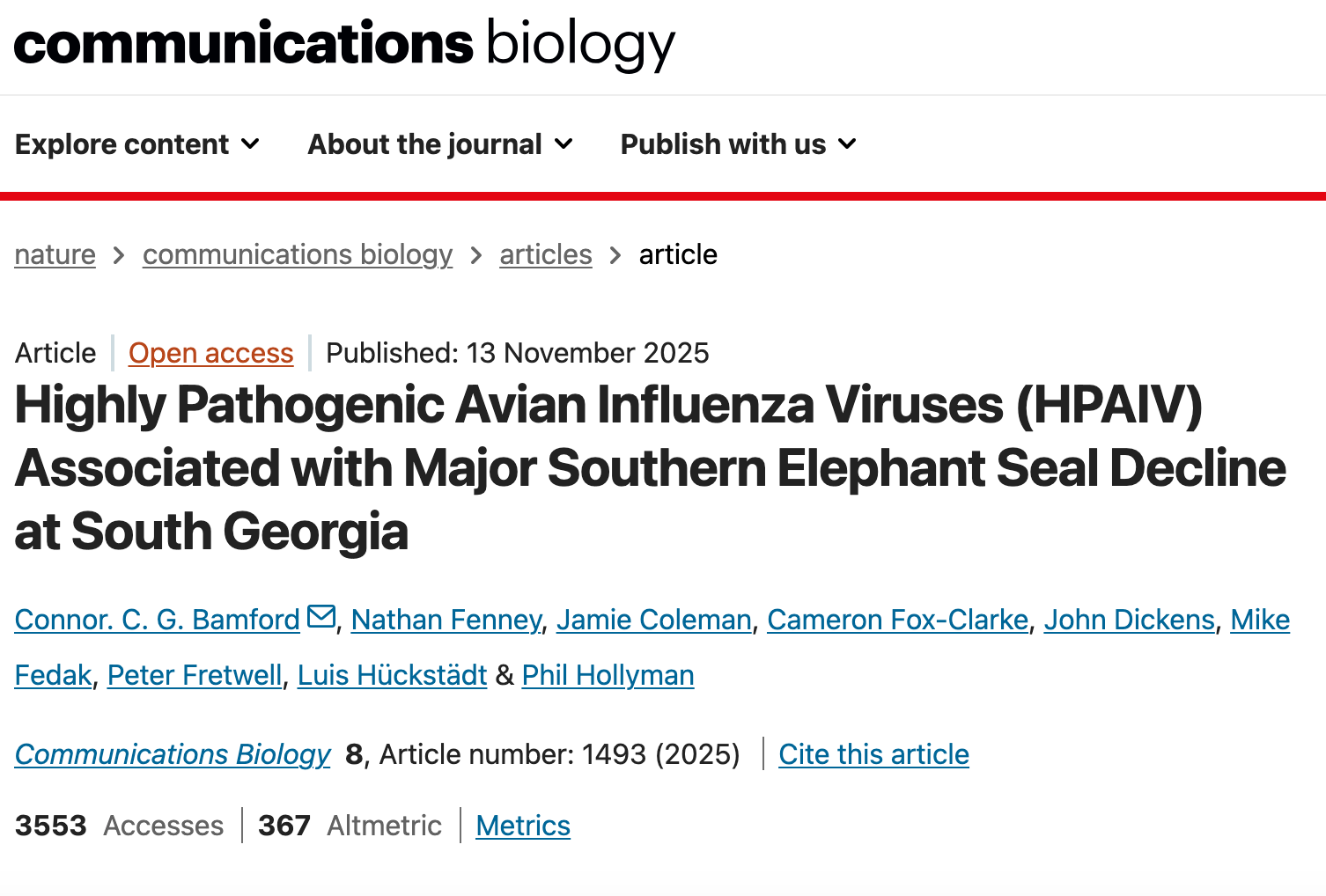
Task: Expand the Explore content menu
Action: click(137, 144)
